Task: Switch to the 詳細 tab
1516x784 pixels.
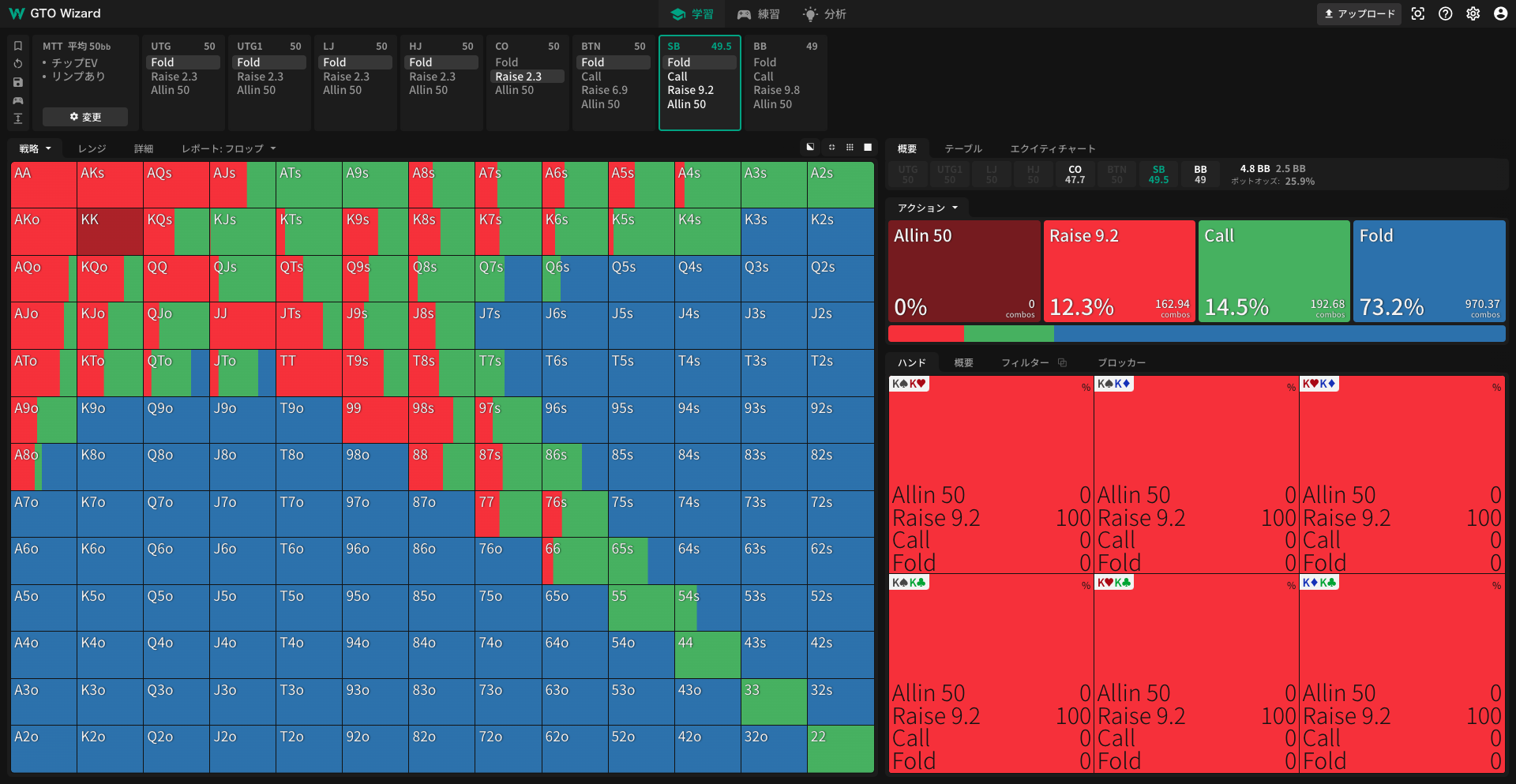Action: coord(144,148)
